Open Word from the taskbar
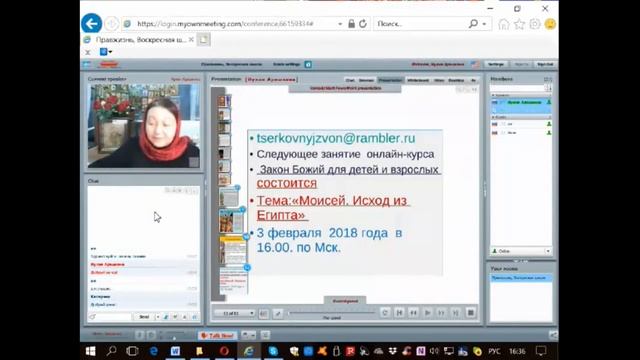The width and height of the screenshot is (640, 360). [x=175, y=351]
